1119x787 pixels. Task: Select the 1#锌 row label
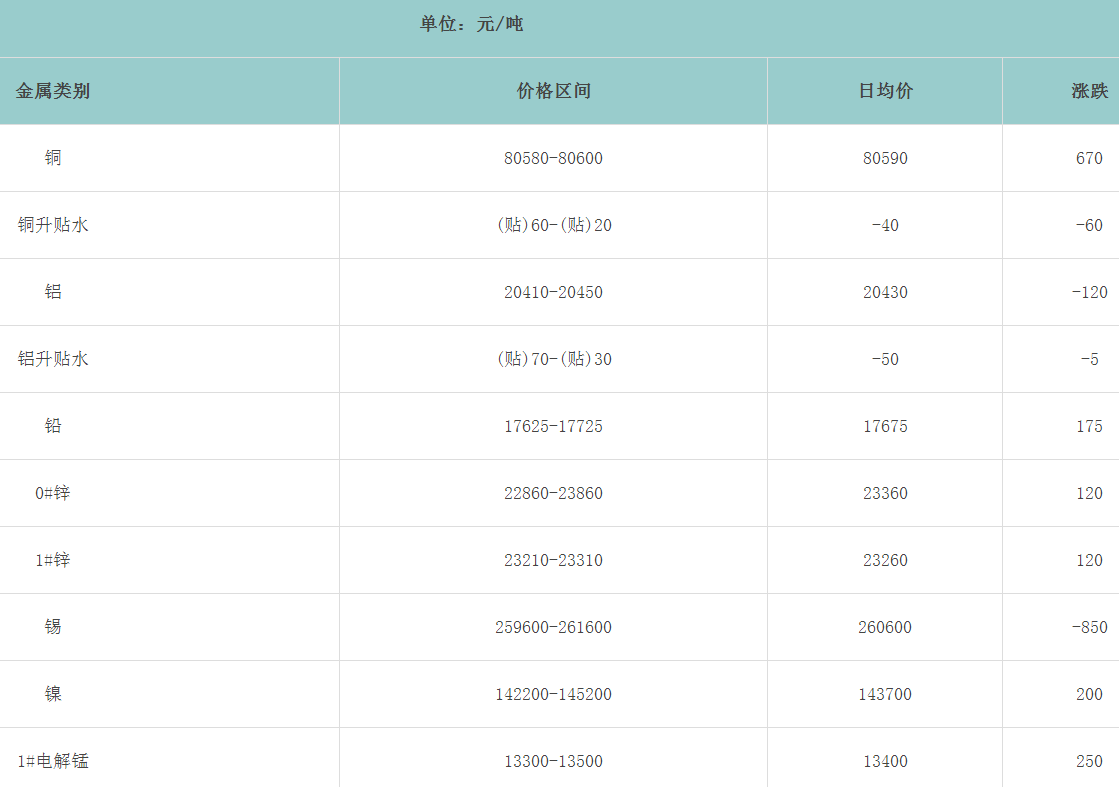[x=53, y=560]
